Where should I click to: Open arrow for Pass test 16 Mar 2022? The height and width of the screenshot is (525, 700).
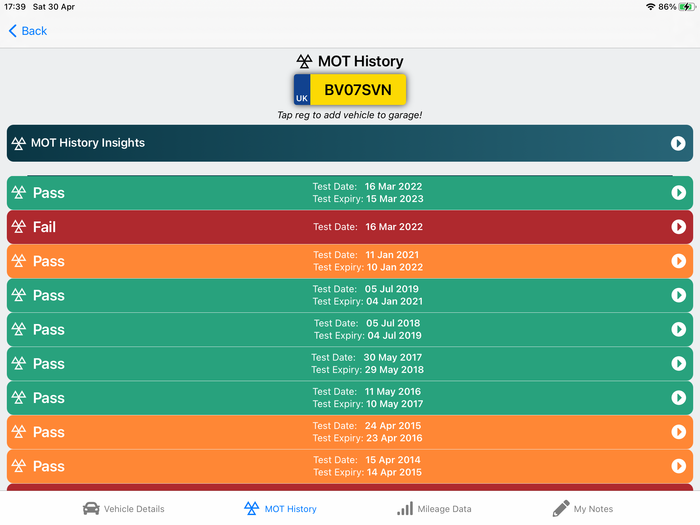[678, 192]
